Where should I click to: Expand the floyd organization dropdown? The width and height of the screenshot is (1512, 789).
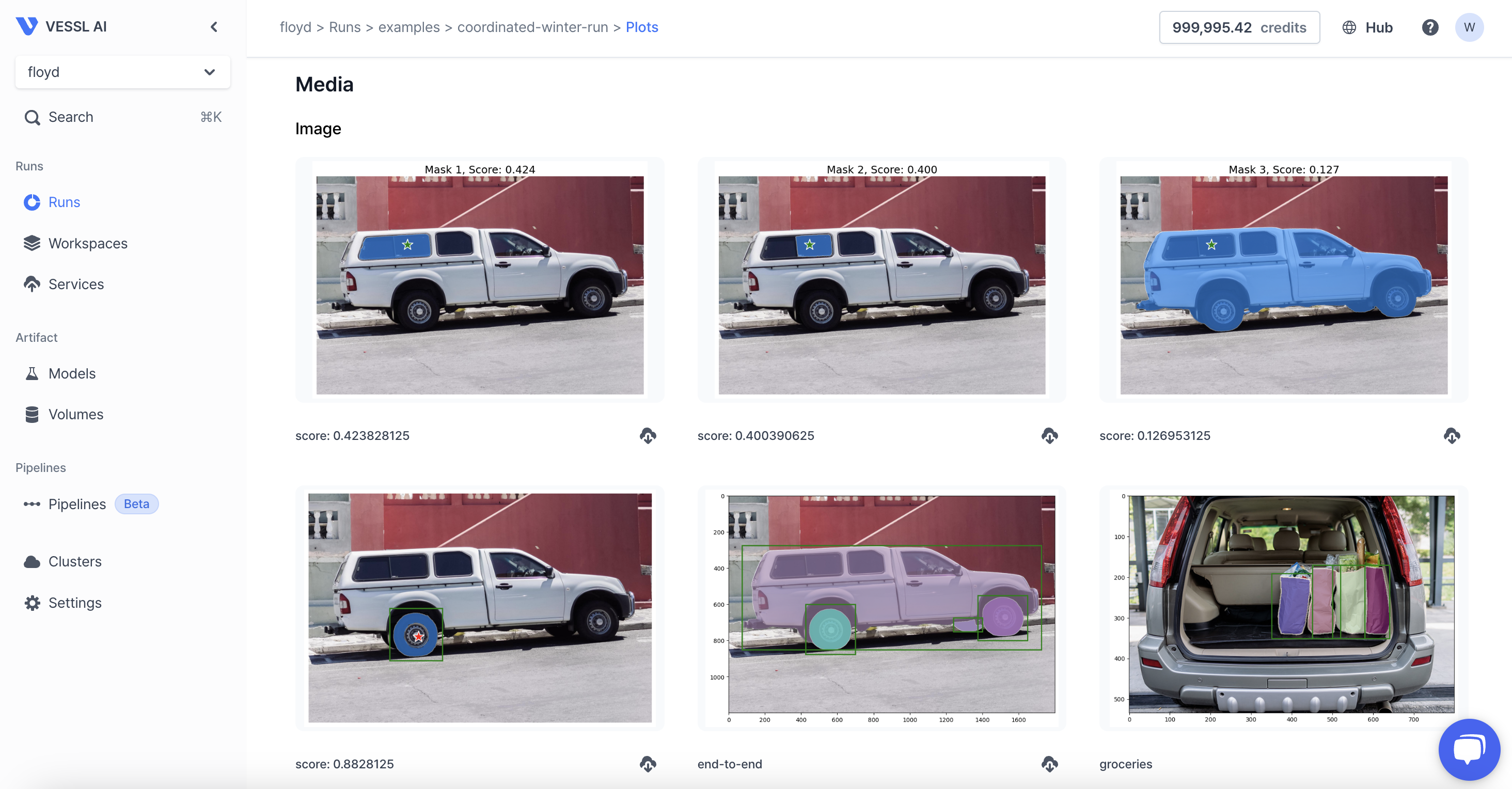(x=122, y=72)
